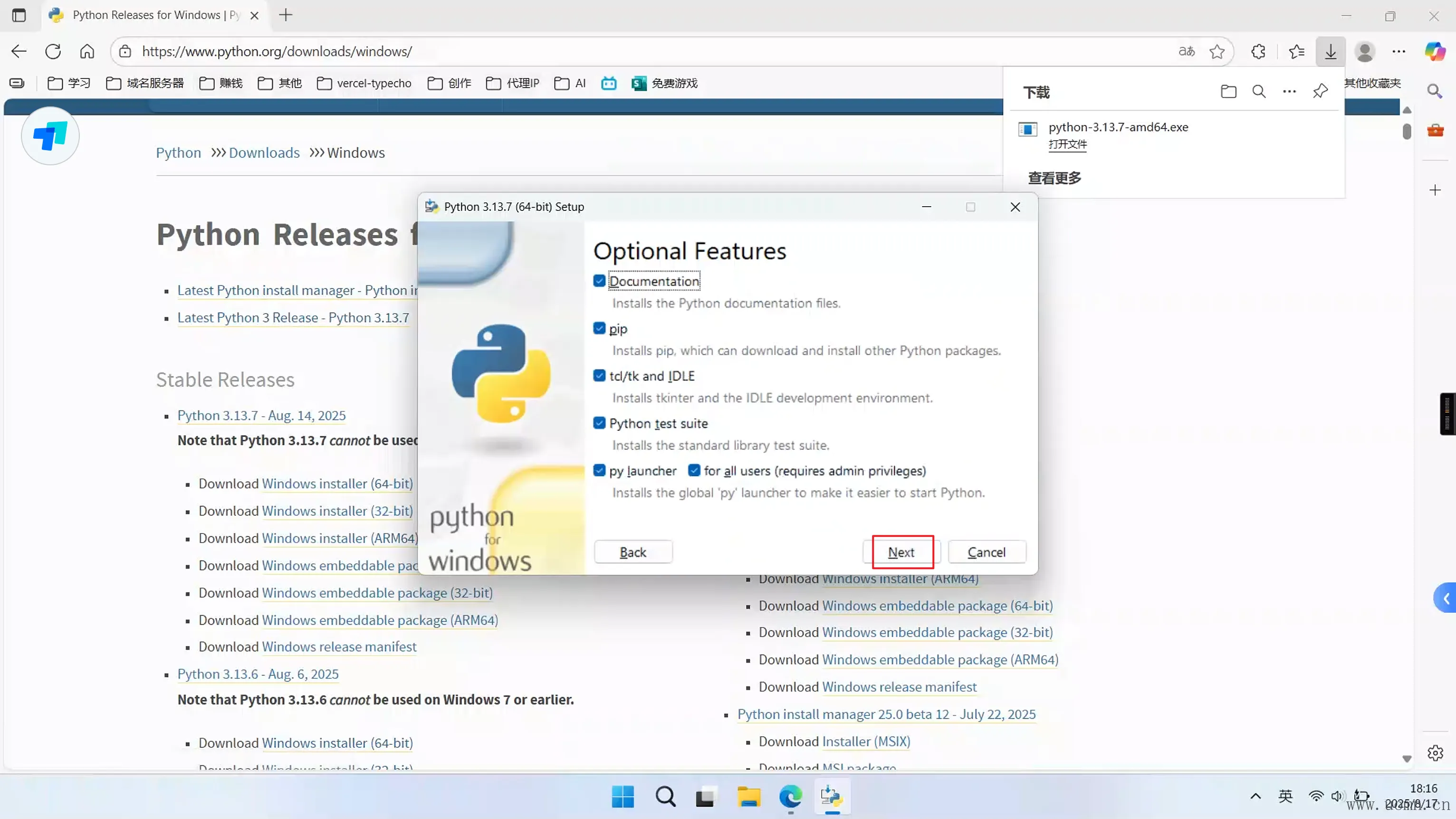The height and width of the screenshot is (819, 1456).
Task: Open the 学习 bookmarks folder
Action: (x=69, y=84)
